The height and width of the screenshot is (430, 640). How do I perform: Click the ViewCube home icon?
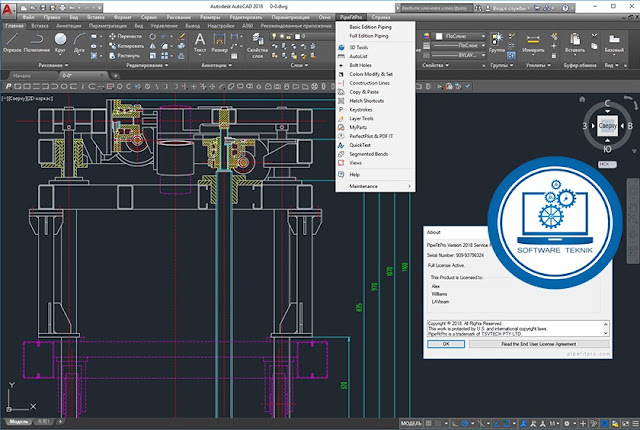pos(582,99)
